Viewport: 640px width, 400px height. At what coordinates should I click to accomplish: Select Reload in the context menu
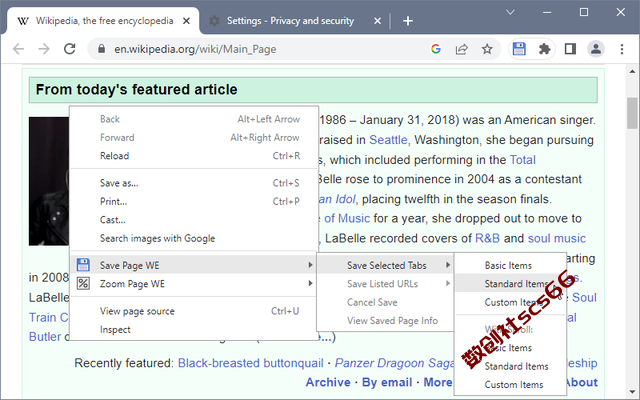pyautogui.click(x=194, y=156)
